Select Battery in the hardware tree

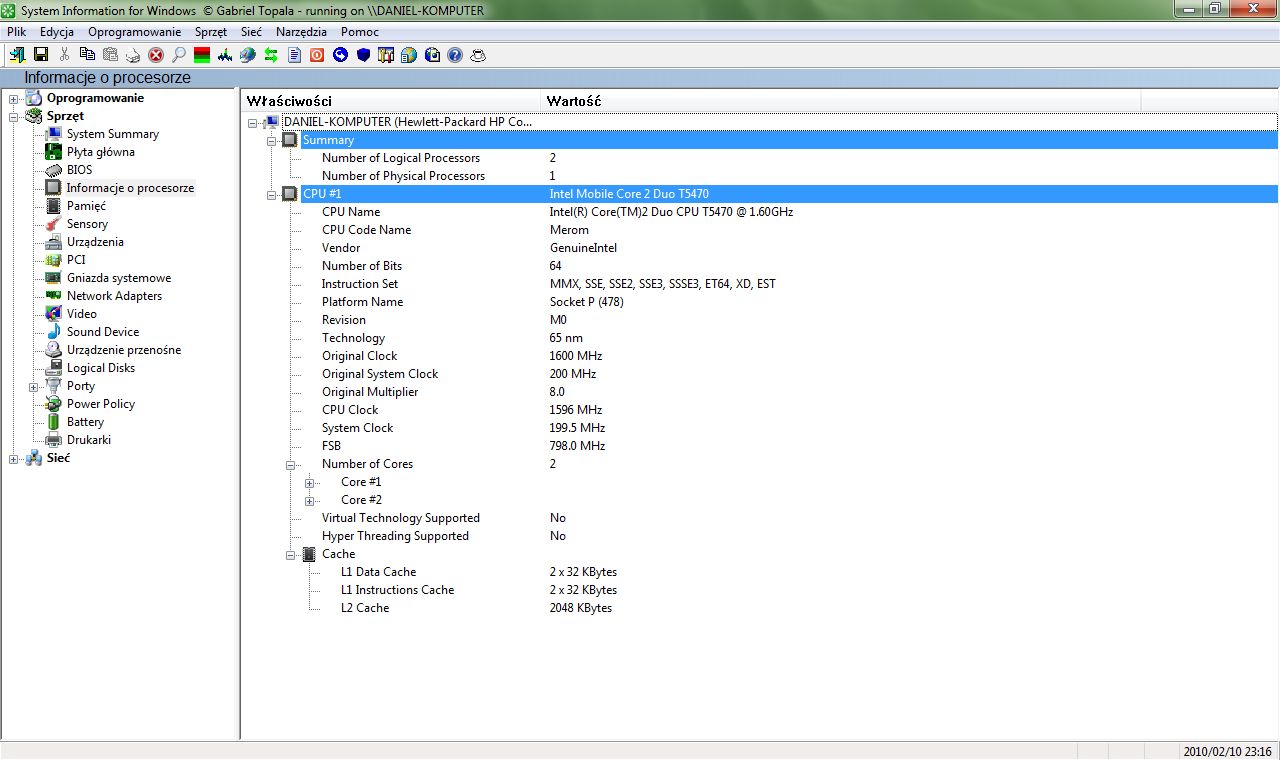[x=85, y=422]
